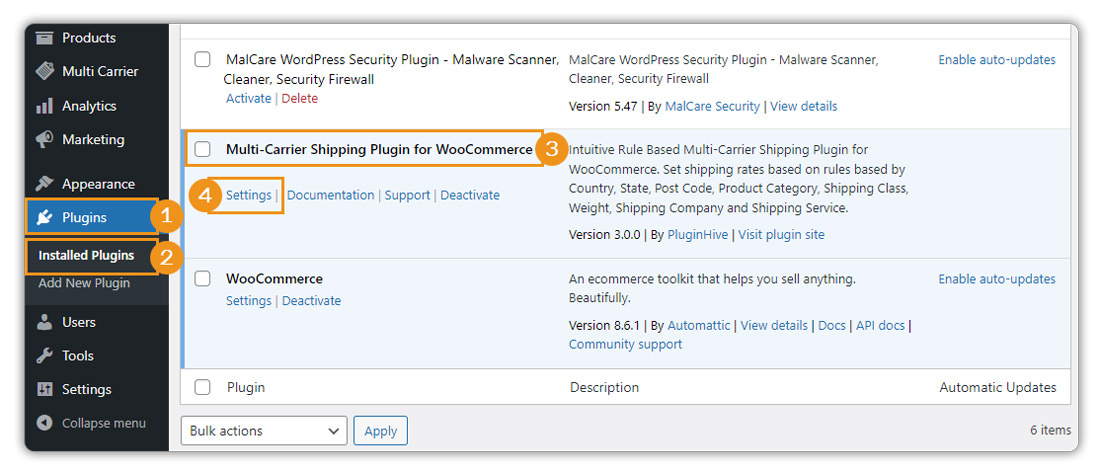1100x472 pixels.
Task: Check the WooCommerce plugin checkbox
Action: point(202,278)
